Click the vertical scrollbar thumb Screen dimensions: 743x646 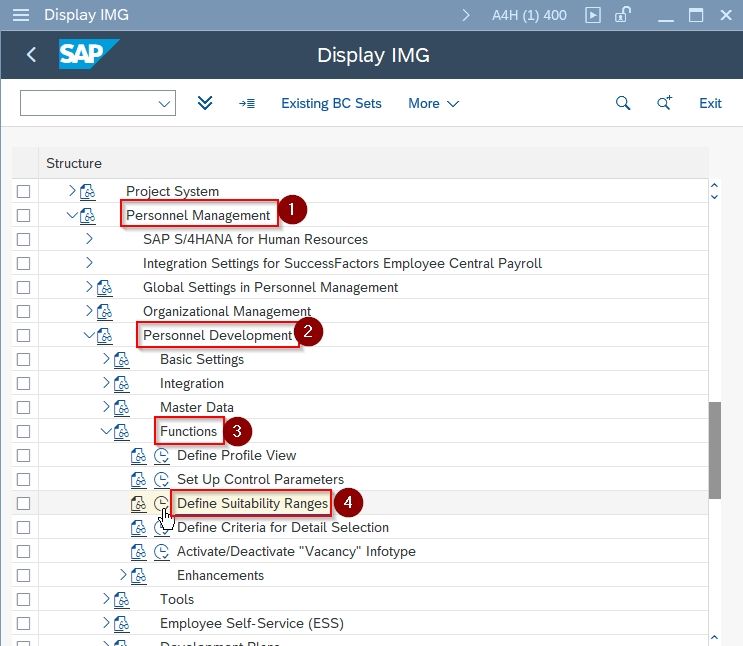[715, 450]
